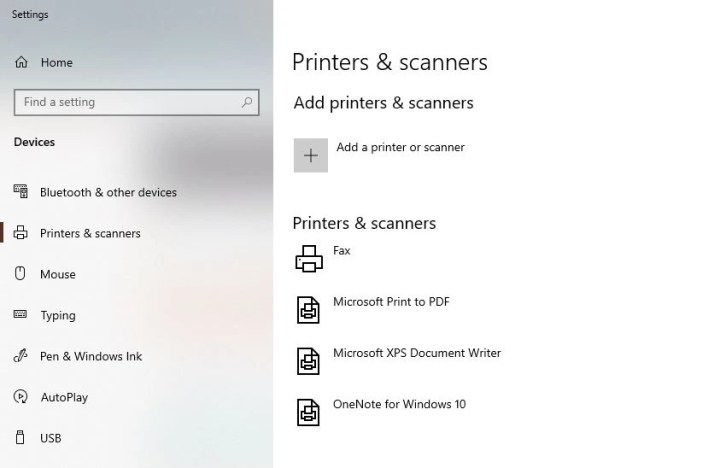The height and width of the screenshot is (468, 726).
Task: Click the Microsoft XPS Document Writer icon
Action: [308, 361]
